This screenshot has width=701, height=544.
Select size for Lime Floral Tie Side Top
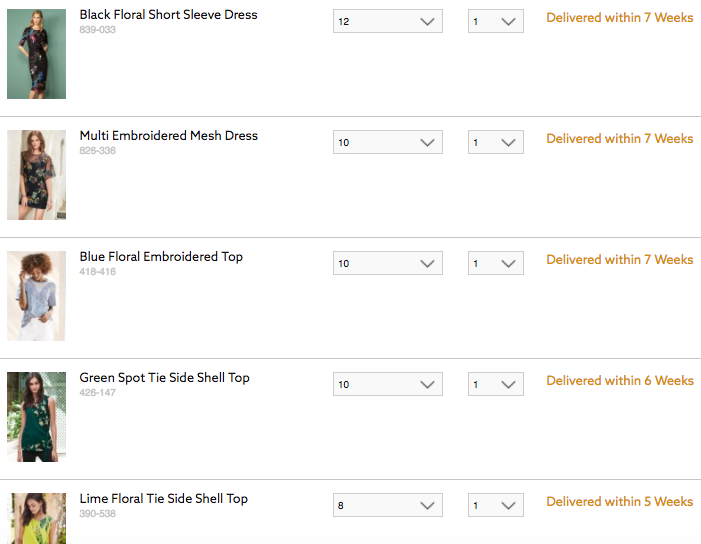click(x=387, y=505)
